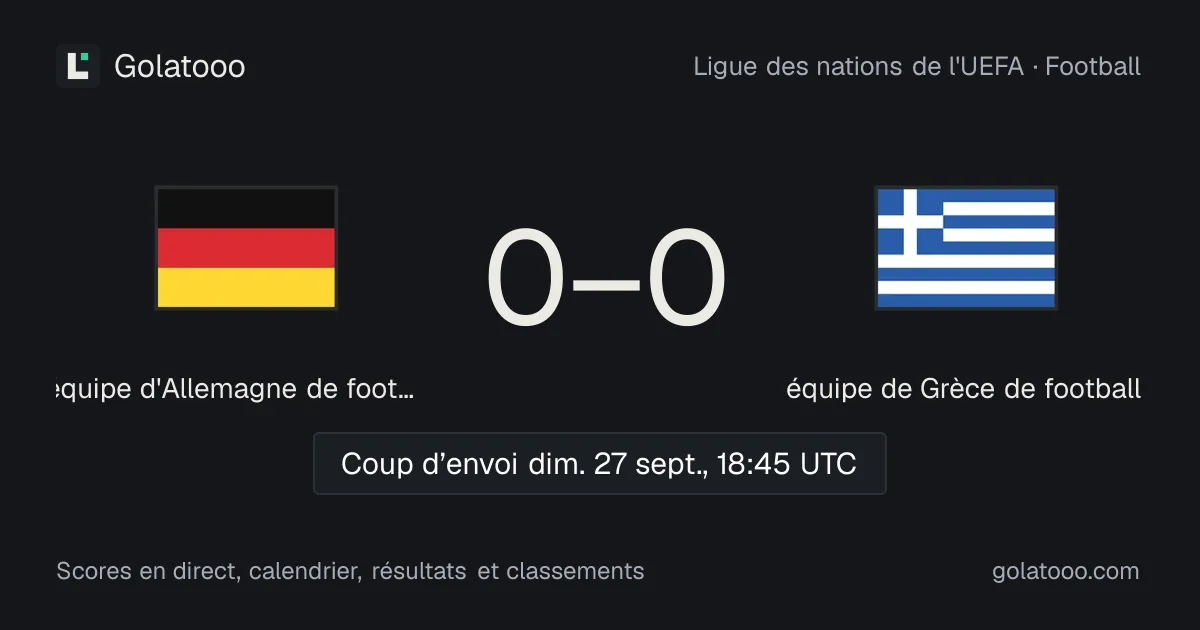Visit the golatooo.com link
The width and height of the screenshot is (1200, 630).
click(1066, 571)
